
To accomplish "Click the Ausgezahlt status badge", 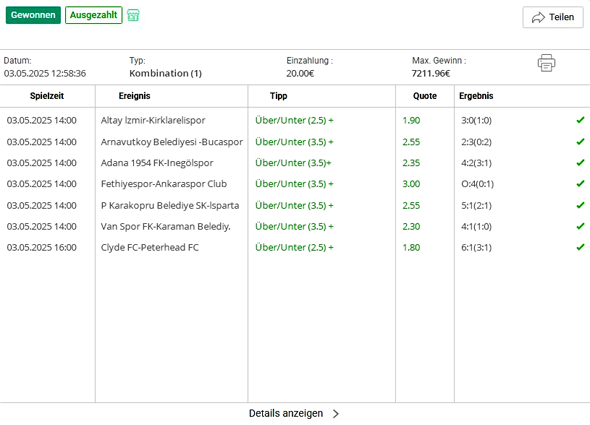I will (x=94, y=15).
